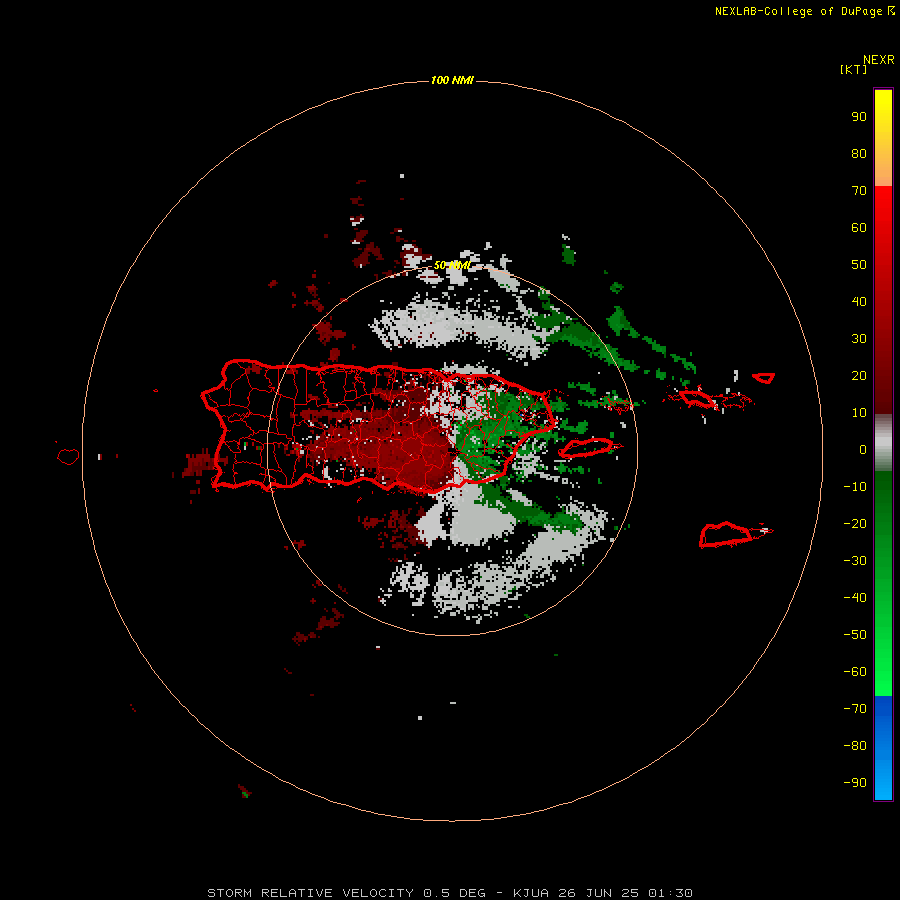Screen dimensions: 900x900
Task: Click the -40 value on the velocity scale
Action: [855, 598]
